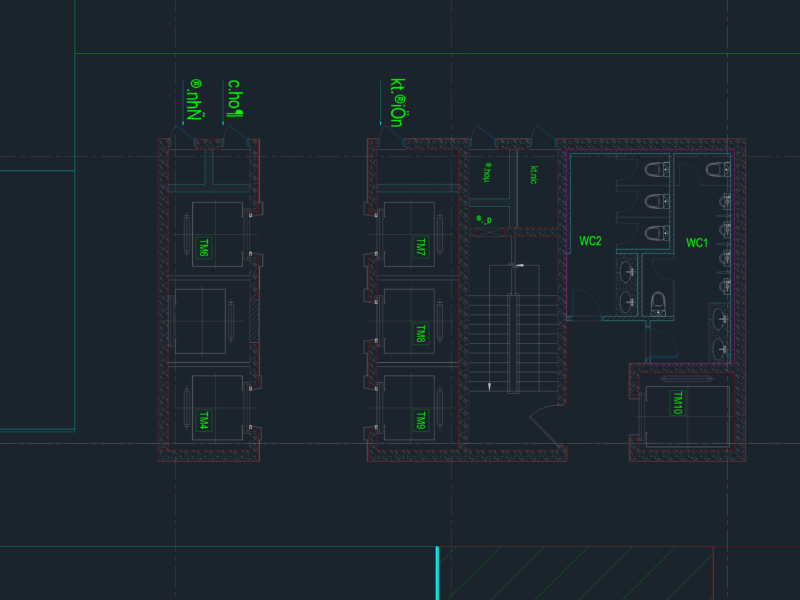Select the toilet below the WC2 sinks
The width and height of the screenshot is (800, 600).
pyautogui.click(x=658, y=303)
